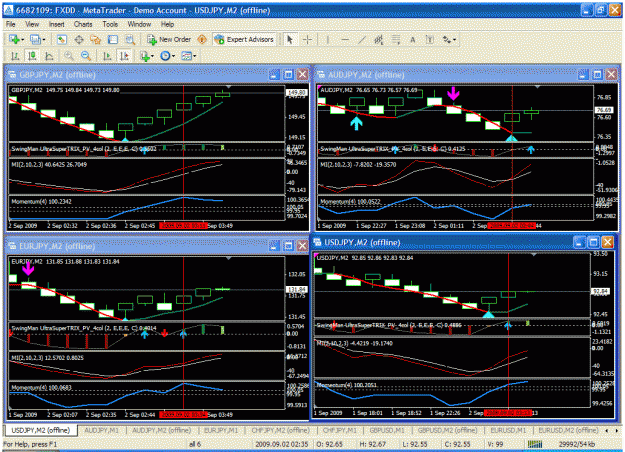Switch to CHFJPY,M2 (offline) tab
625x452 pixels.
[281, 430]
